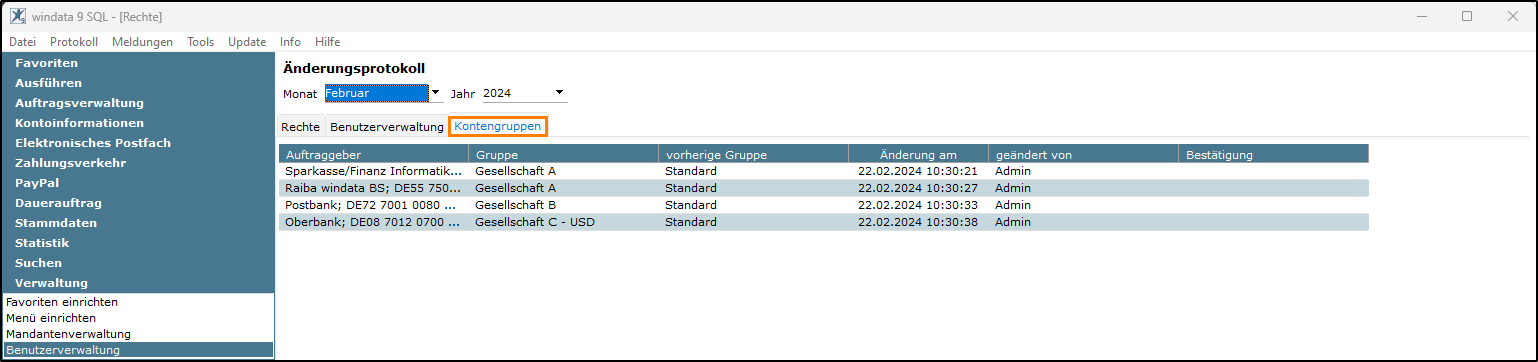Switch to the Benutzerverwaltung tab
1538x362 pixels.
pyautogui.click(x=386, y=127)
